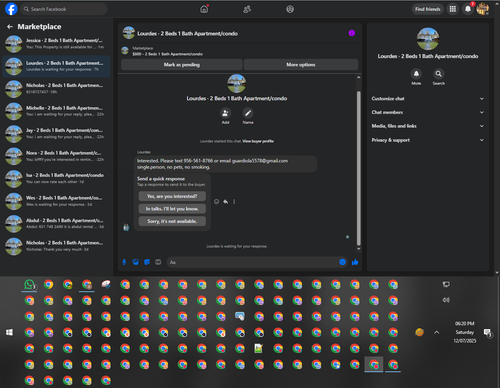Open Facebook notifications bell
This screenshot has height=388, width=500.
pos(468,9)
